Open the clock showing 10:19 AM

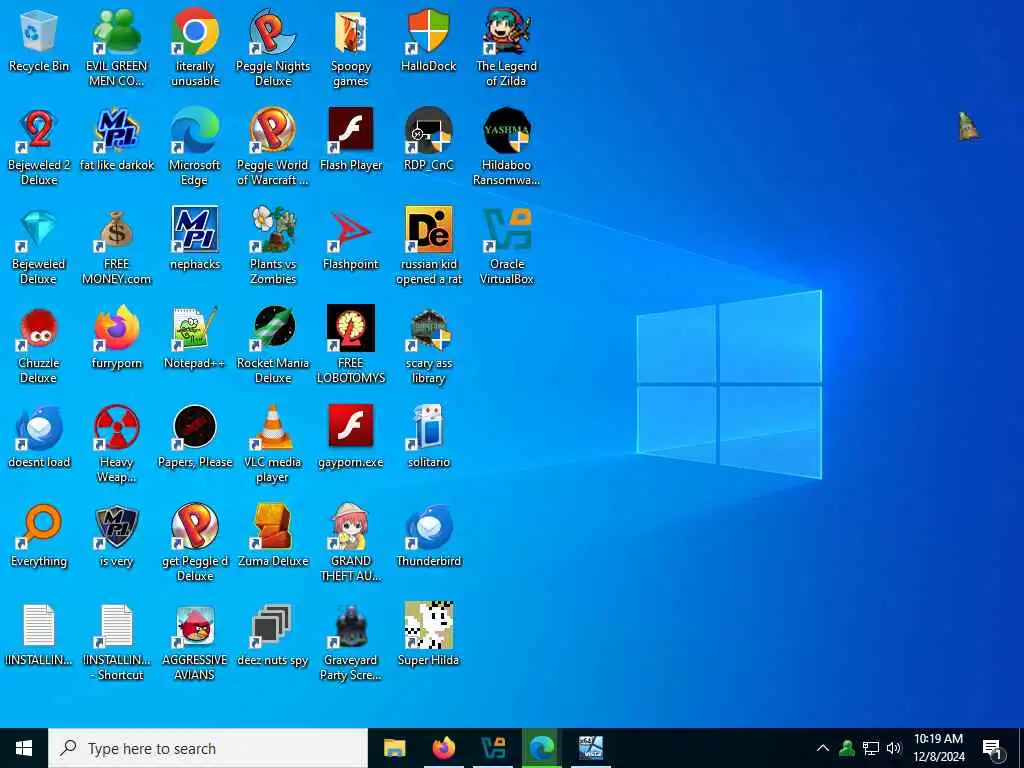(938, 748)
